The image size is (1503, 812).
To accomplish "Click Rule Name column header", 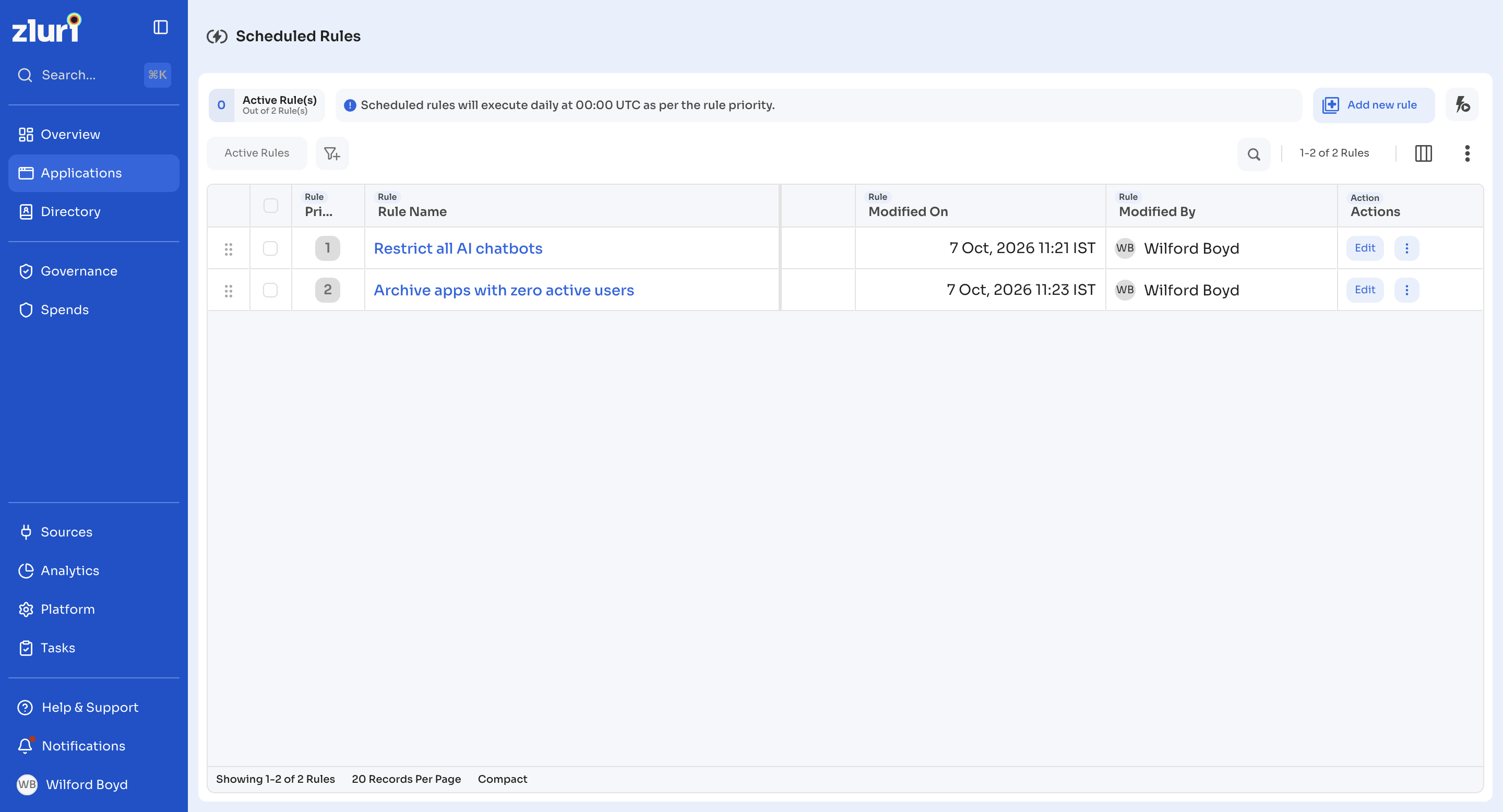I will 572,205.
